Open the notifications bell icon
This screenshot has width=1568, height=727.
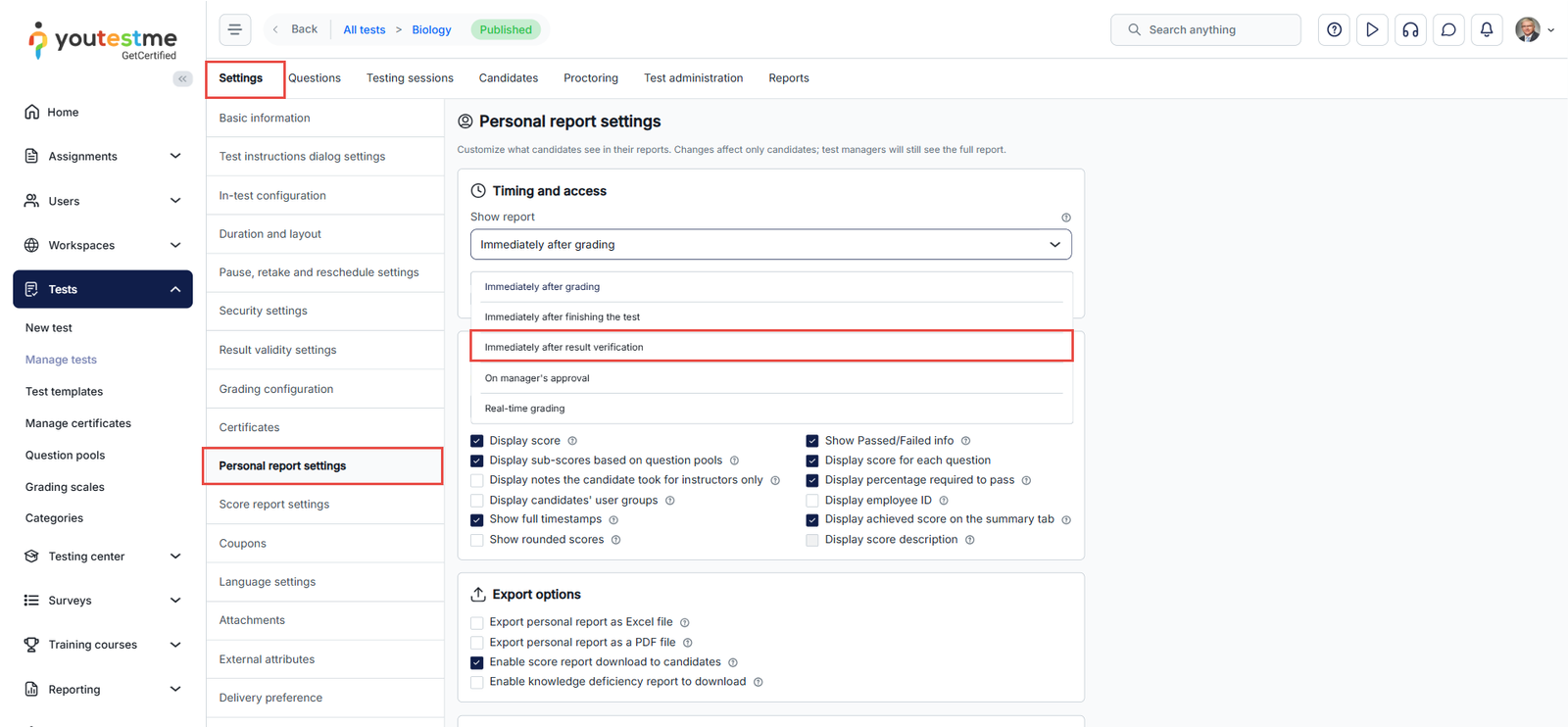coord(1487,29)
